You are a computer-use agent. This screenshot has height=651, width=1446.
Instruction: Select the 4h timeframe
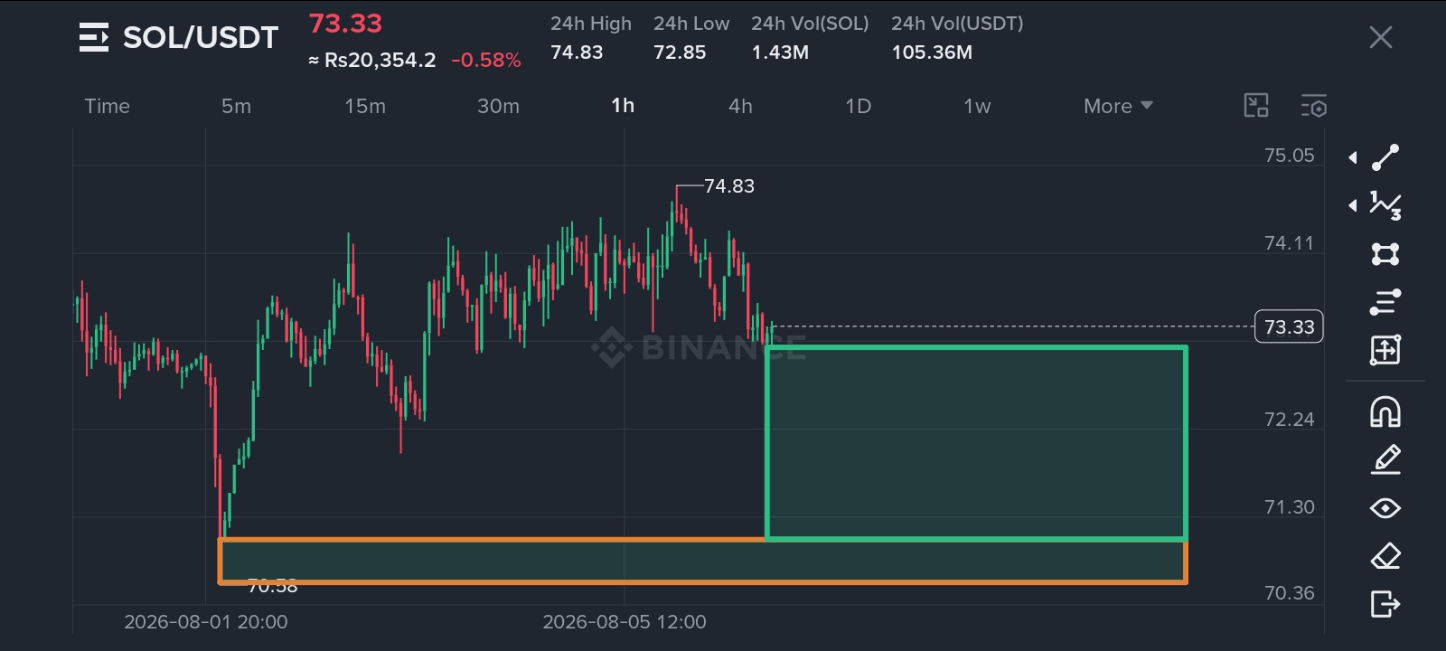(x=740, y=106)
